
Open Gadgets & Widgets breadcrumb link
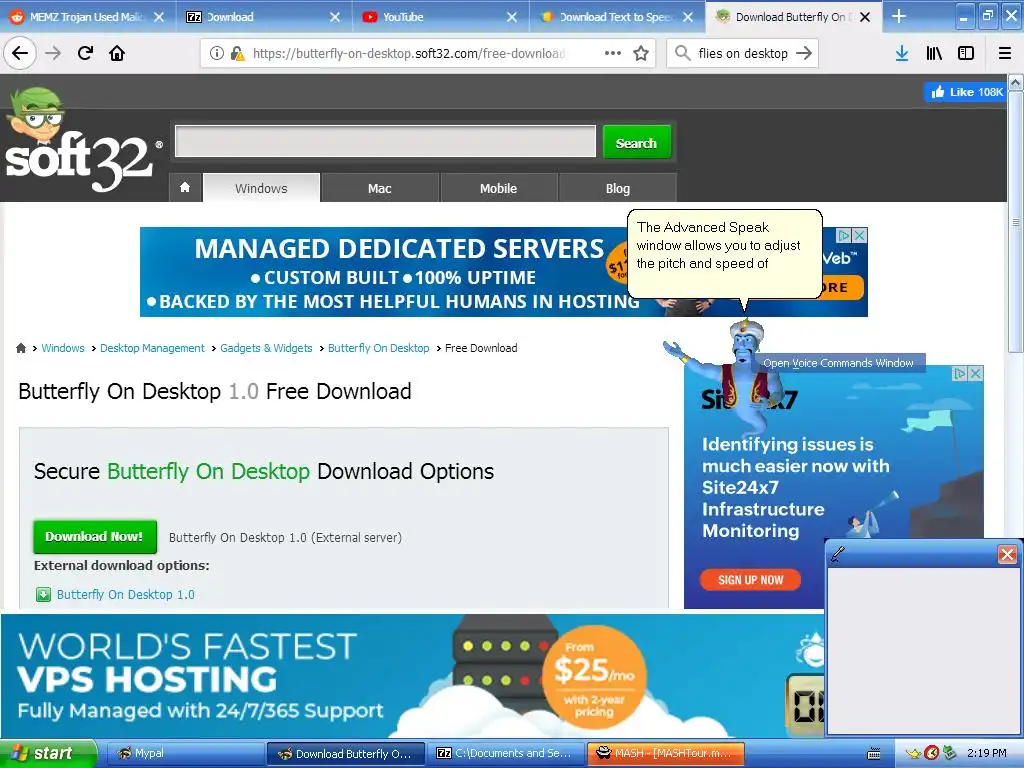point(266,348)
